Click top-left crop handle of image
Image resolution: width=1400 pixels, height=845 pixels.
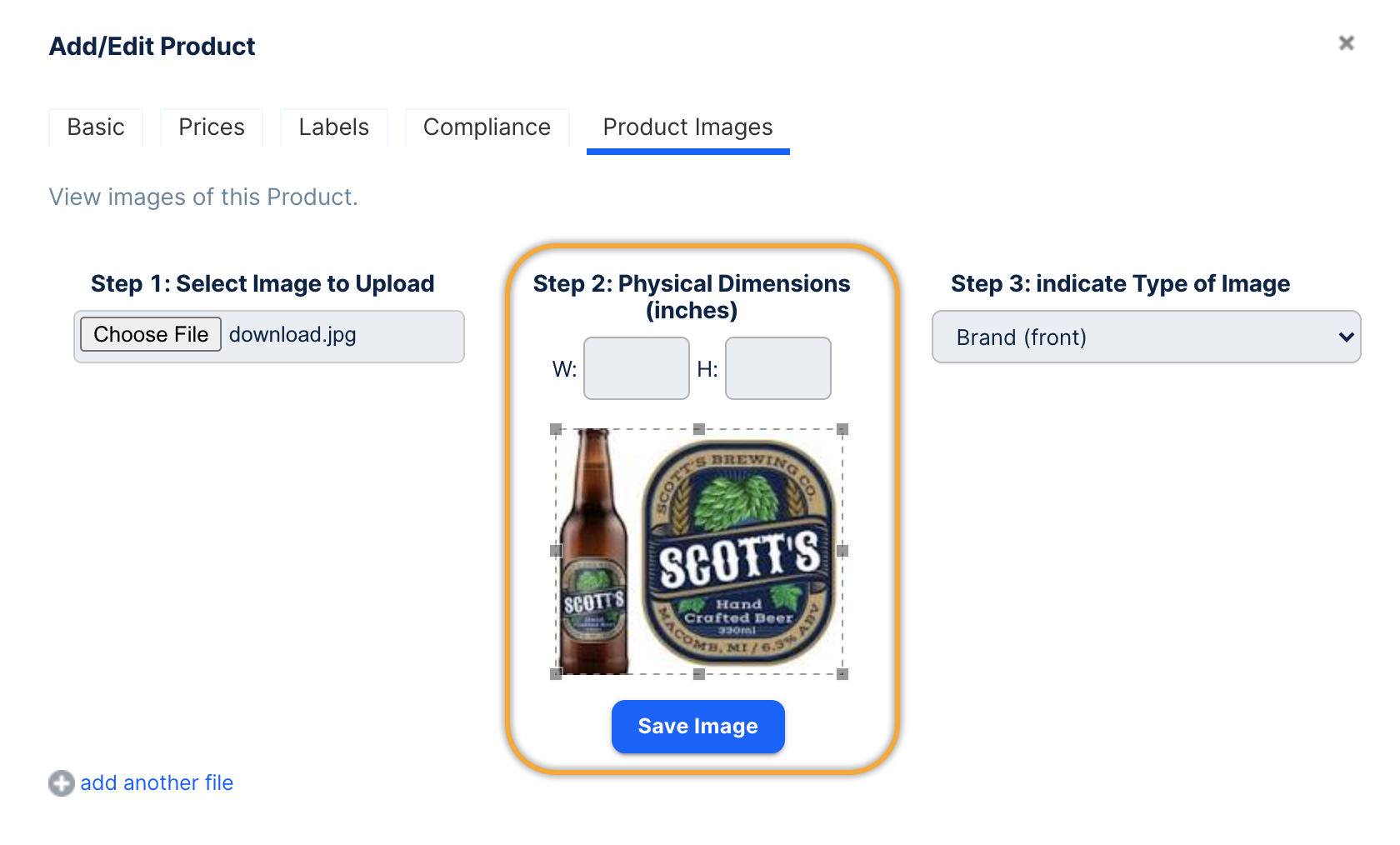tap(556, 429)
